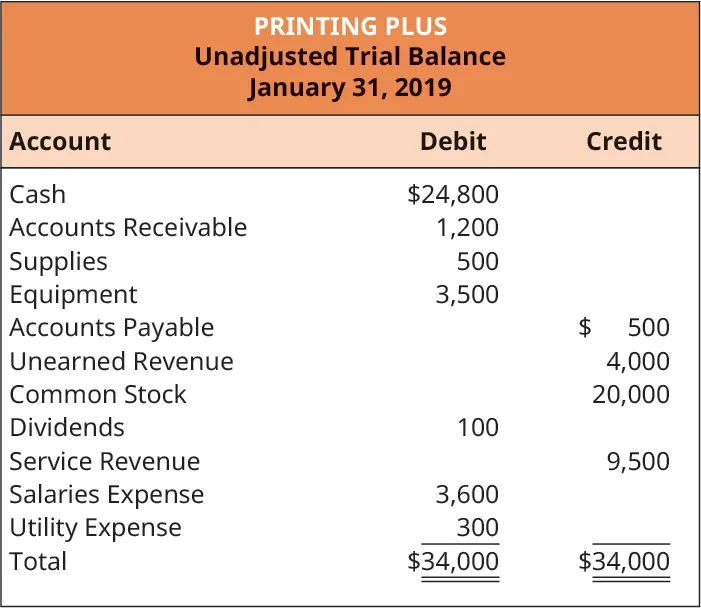Select the Accounts Receivable label
This screenshot has width=701, height=608.
pyautogui.click(x=128, y=227)
